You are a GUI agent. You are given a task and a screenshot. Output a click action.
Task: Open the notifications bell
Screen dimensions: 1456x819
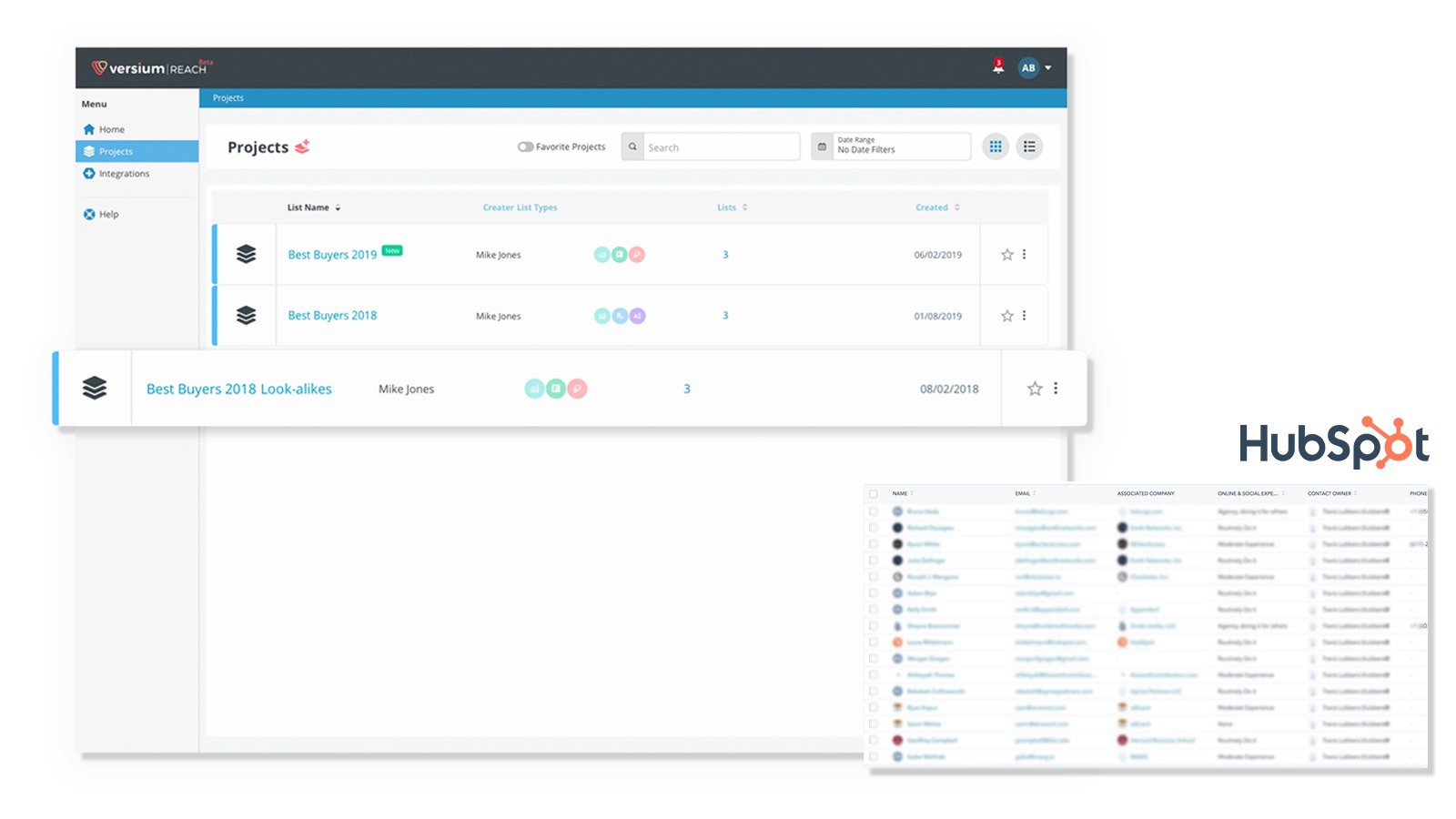998,66
